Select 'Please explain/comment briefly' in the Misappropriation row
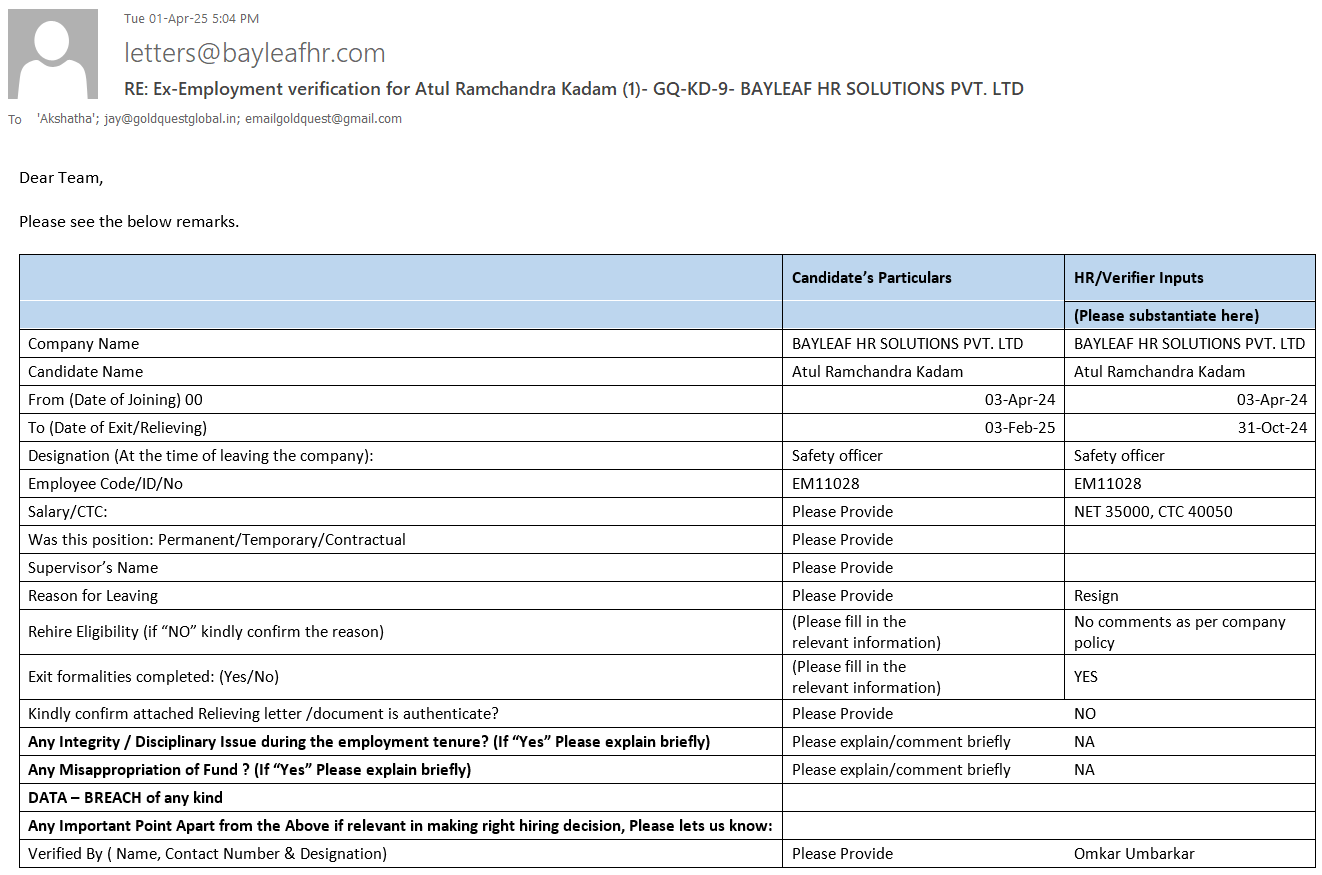The width and height of the screenshot is (1322, 875). pyautogui.click(x=901, y=770)
